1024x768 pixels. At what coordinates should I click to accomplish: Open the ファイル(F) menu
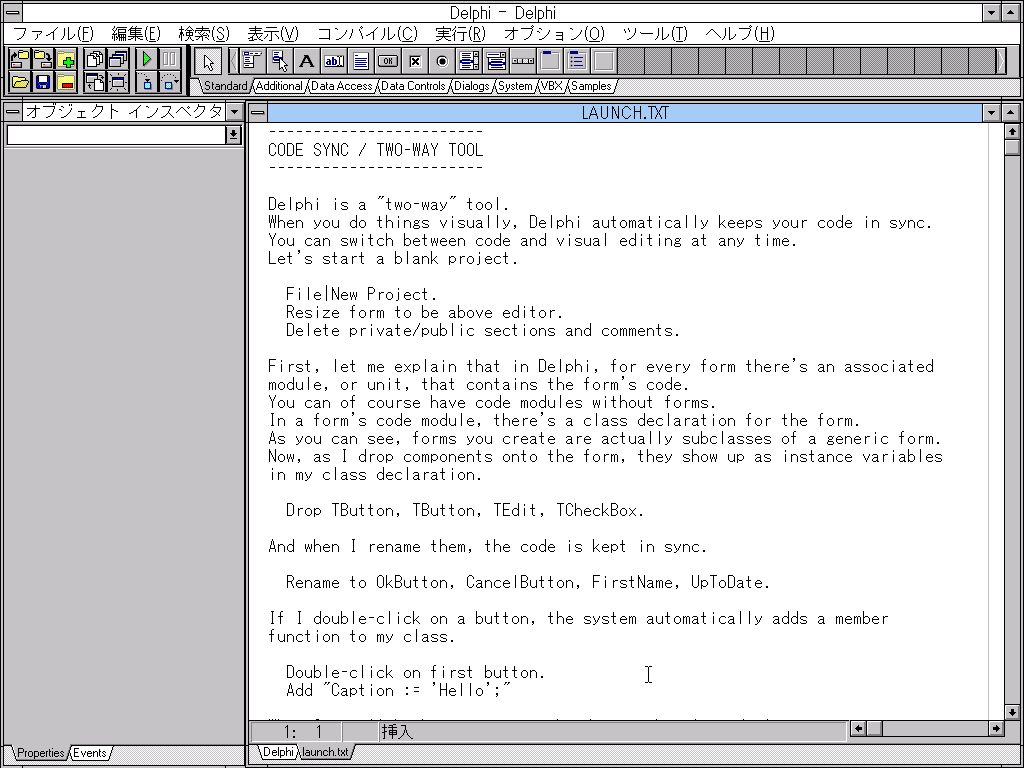point(54,34)
